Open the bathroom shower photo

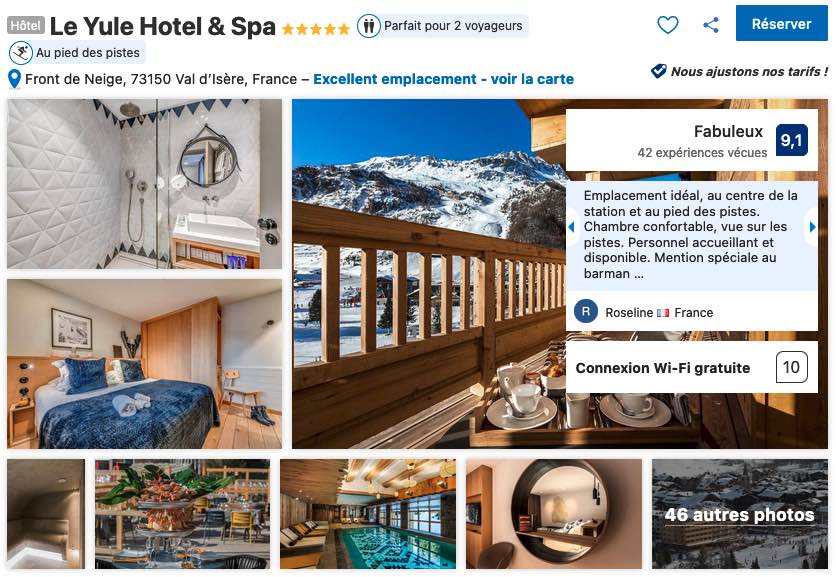pyautogui.click(x=144, y=183)
